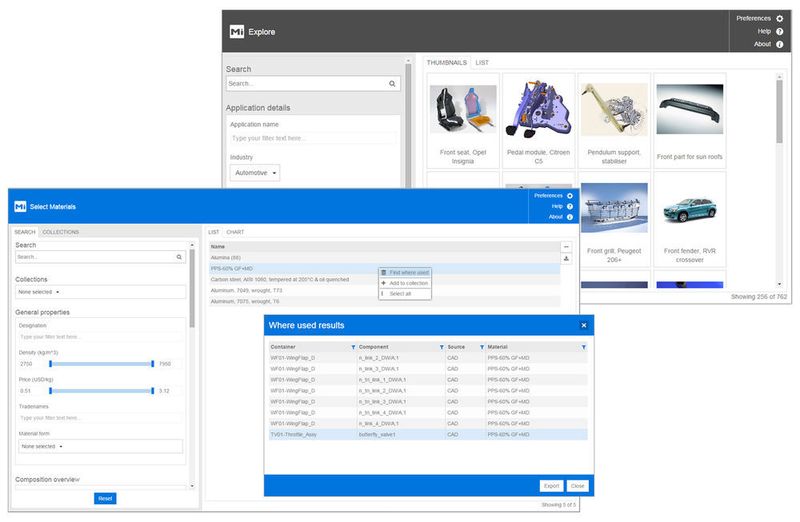Click the magnifier icon in Select Materials search
The width and height of the screenshot is (800, 522).
pos(179,257)
